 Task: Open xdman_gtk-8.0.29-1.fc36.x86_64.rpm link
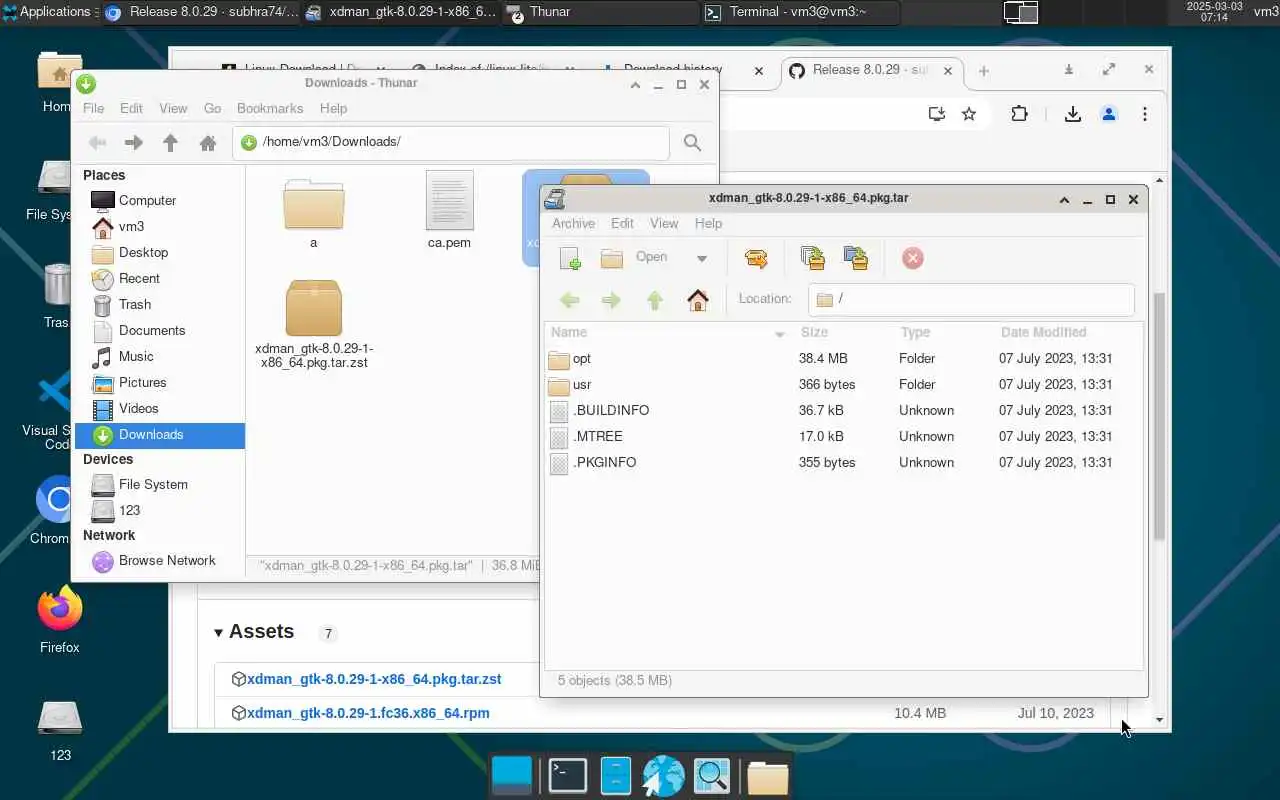(x=368, y=713)
